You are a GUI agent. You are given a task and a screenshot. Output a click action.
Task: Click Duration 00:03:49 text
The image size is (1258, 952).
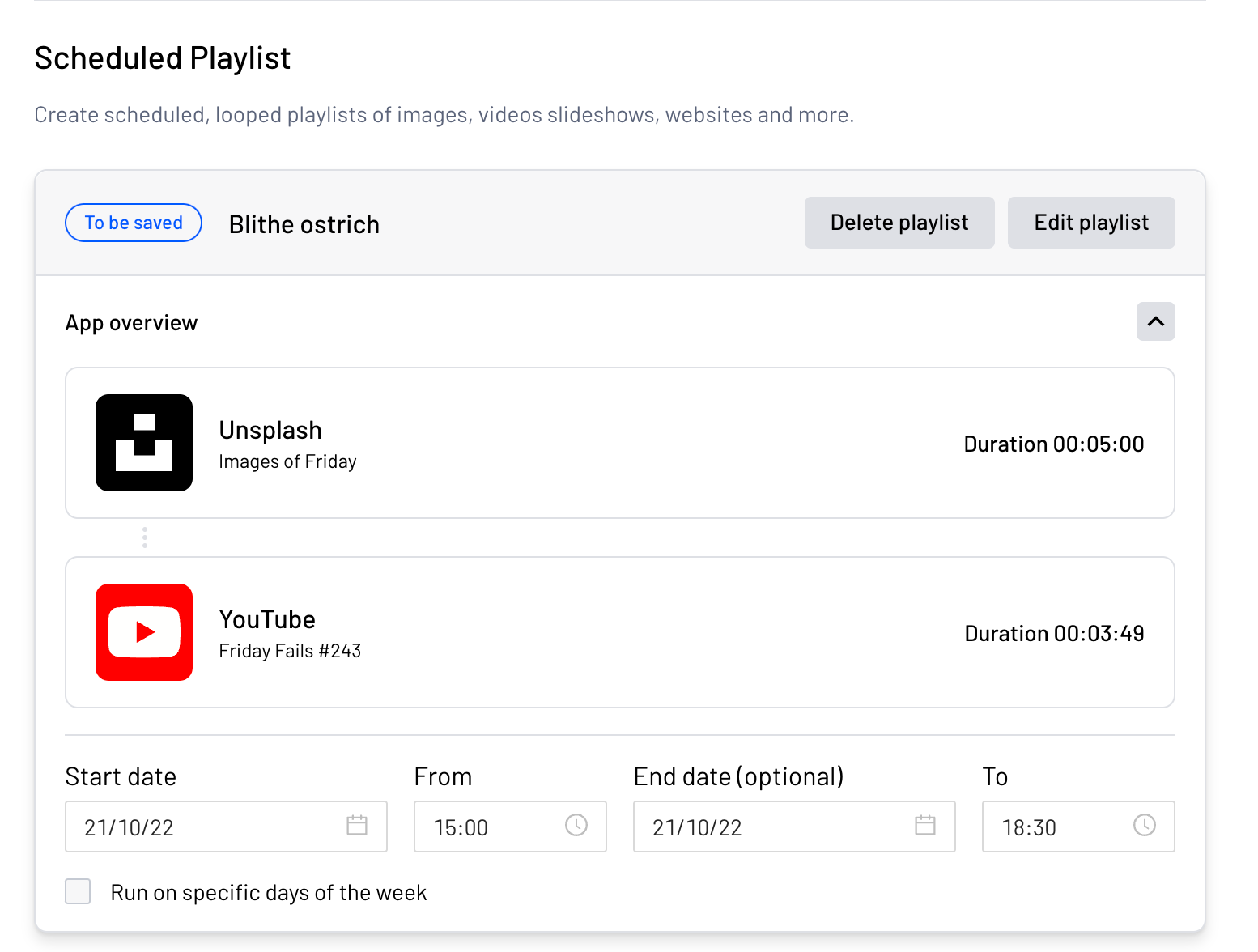pyautogui.click(x=1054, y=634)
